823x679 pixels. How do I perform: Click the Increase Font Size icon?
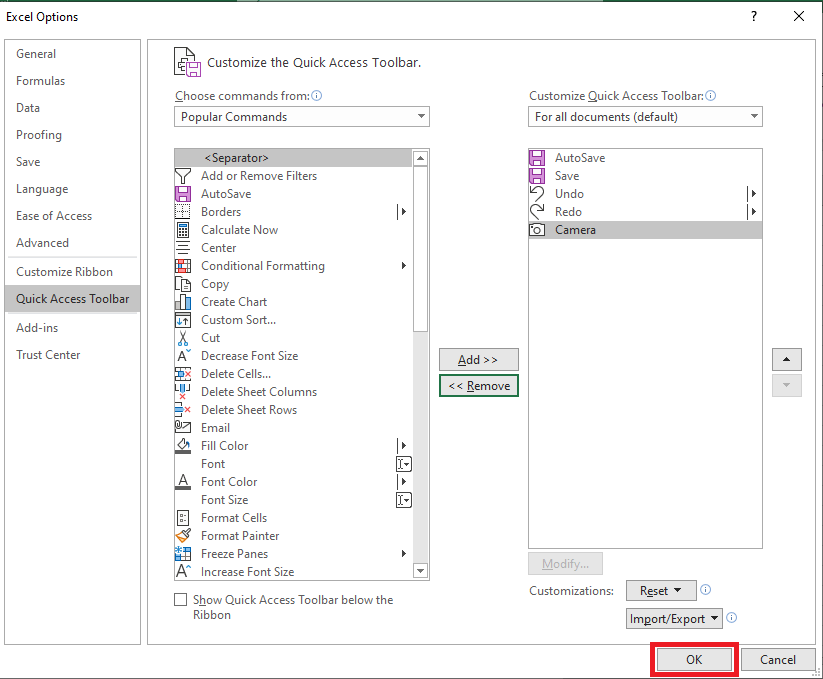click(183, 571)
